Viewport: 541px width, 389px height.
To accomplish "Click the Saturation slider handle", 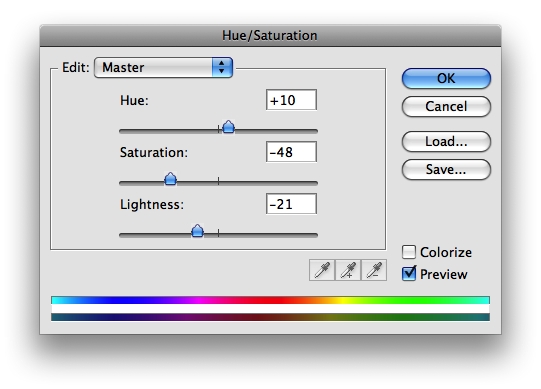I will [x=170, y=179].
